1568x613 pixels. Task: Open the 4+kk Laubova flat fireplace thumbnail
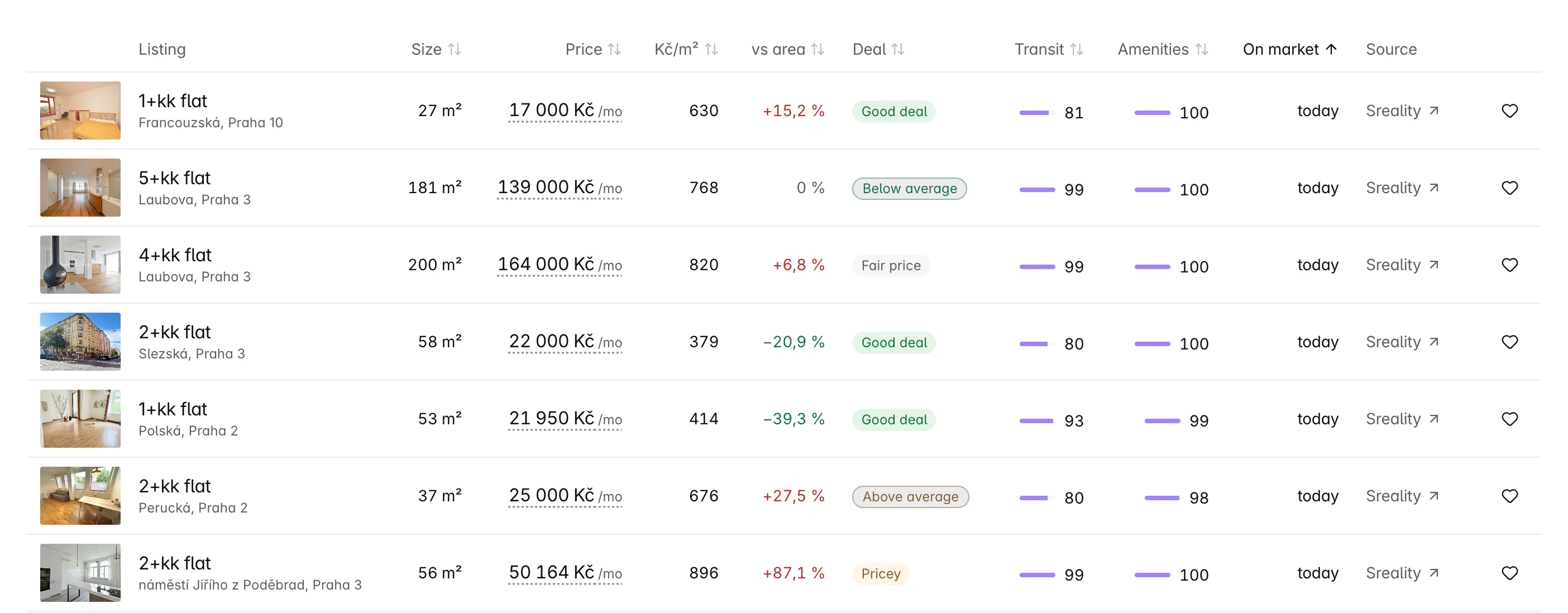(x=80, y=265)
